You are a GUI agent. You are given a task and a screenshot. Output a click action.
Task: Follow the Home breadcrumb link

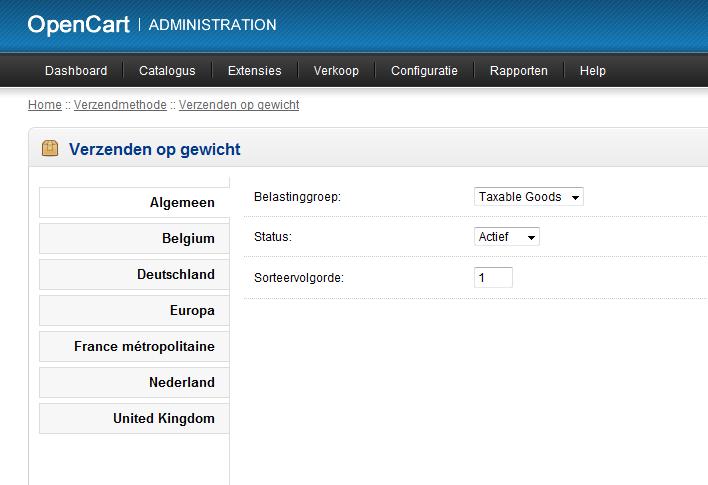coord(45,105)
